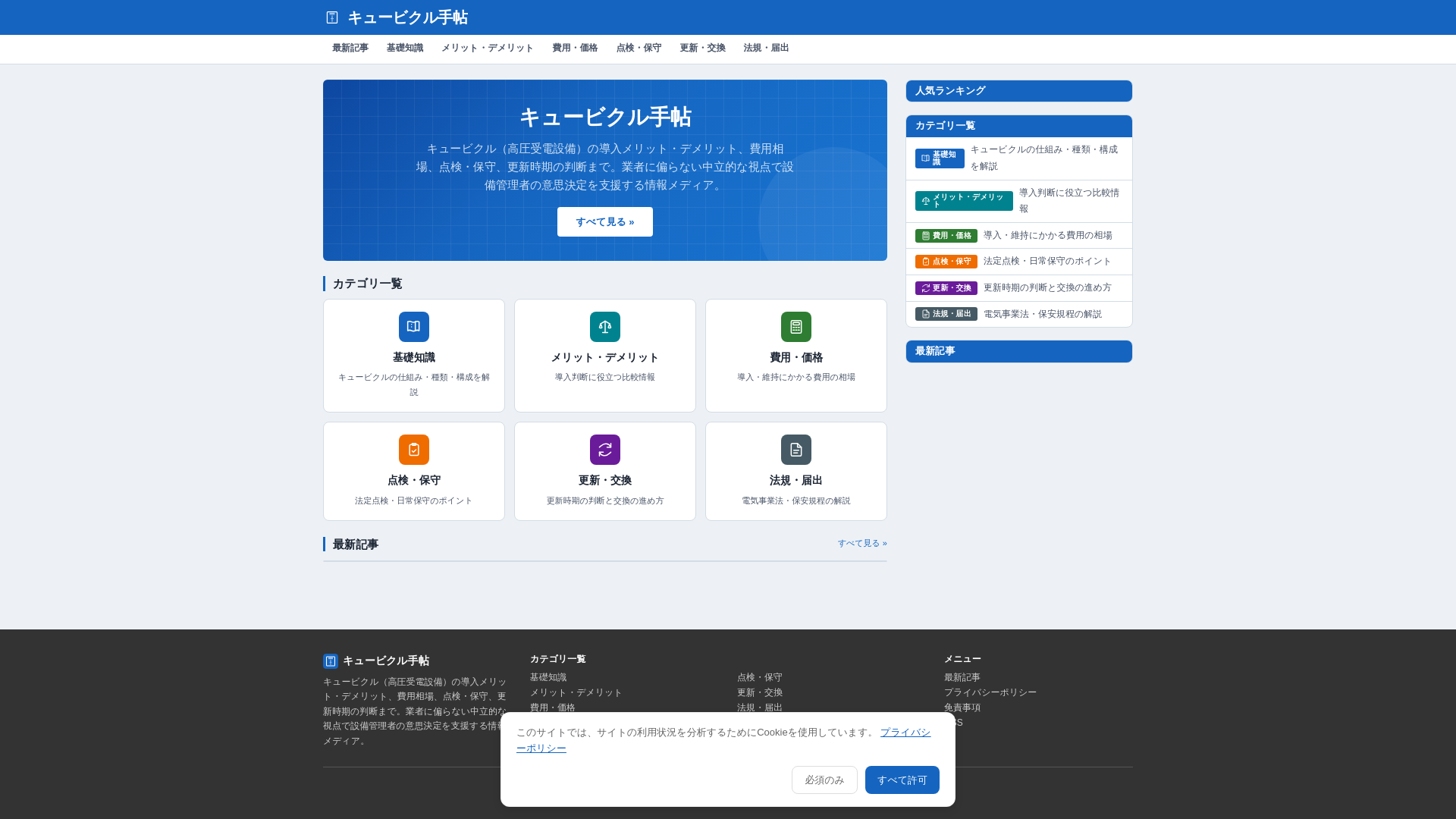Click the 基礎知識 book icon card

coord(414,327)
